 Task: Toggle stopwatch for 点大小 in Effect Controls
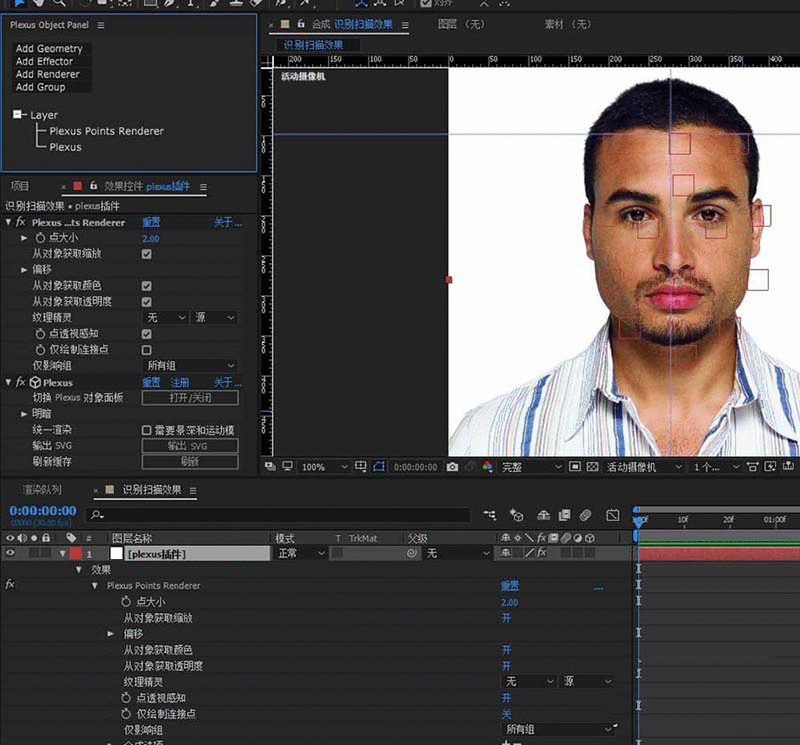(x=40, y=239)
